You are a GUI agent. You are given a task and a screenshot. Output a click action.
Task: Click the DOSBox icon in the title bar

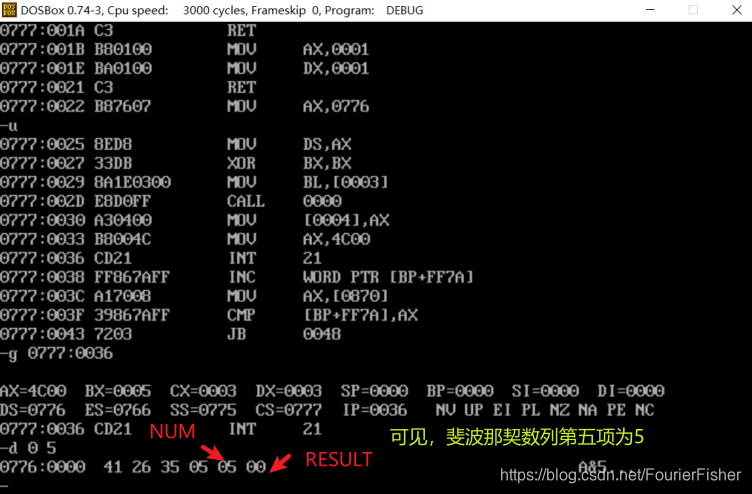[x=9, y=10]
